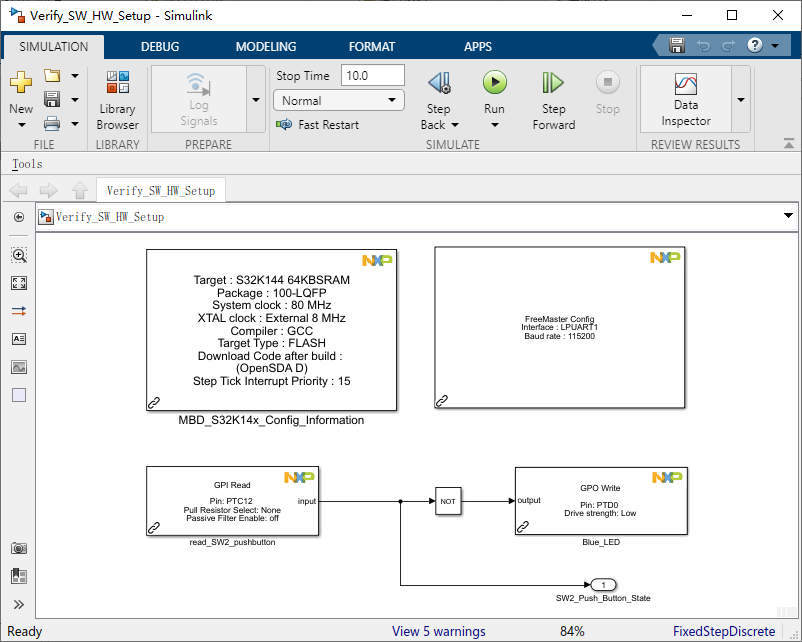Expand the Prepare gallery dropdown
Viewport: 802px width, 642px height.
coord(256,100)
